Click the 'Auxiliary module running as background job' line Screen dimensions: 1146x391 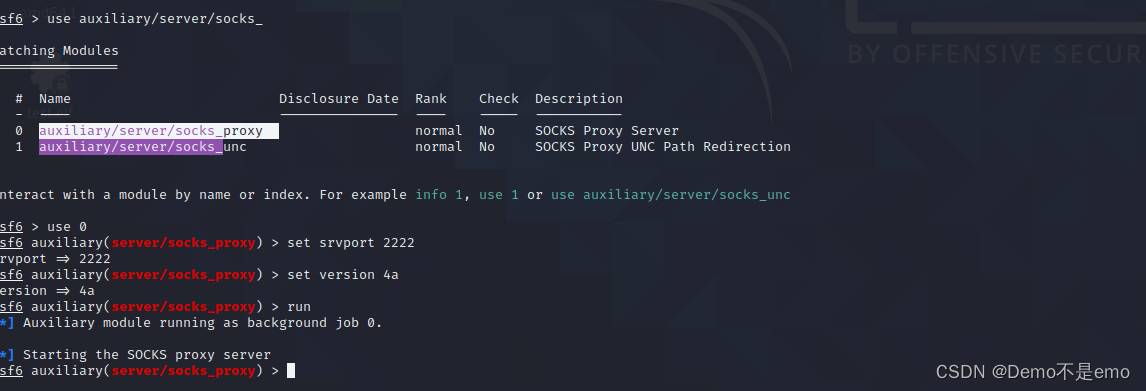202,323
